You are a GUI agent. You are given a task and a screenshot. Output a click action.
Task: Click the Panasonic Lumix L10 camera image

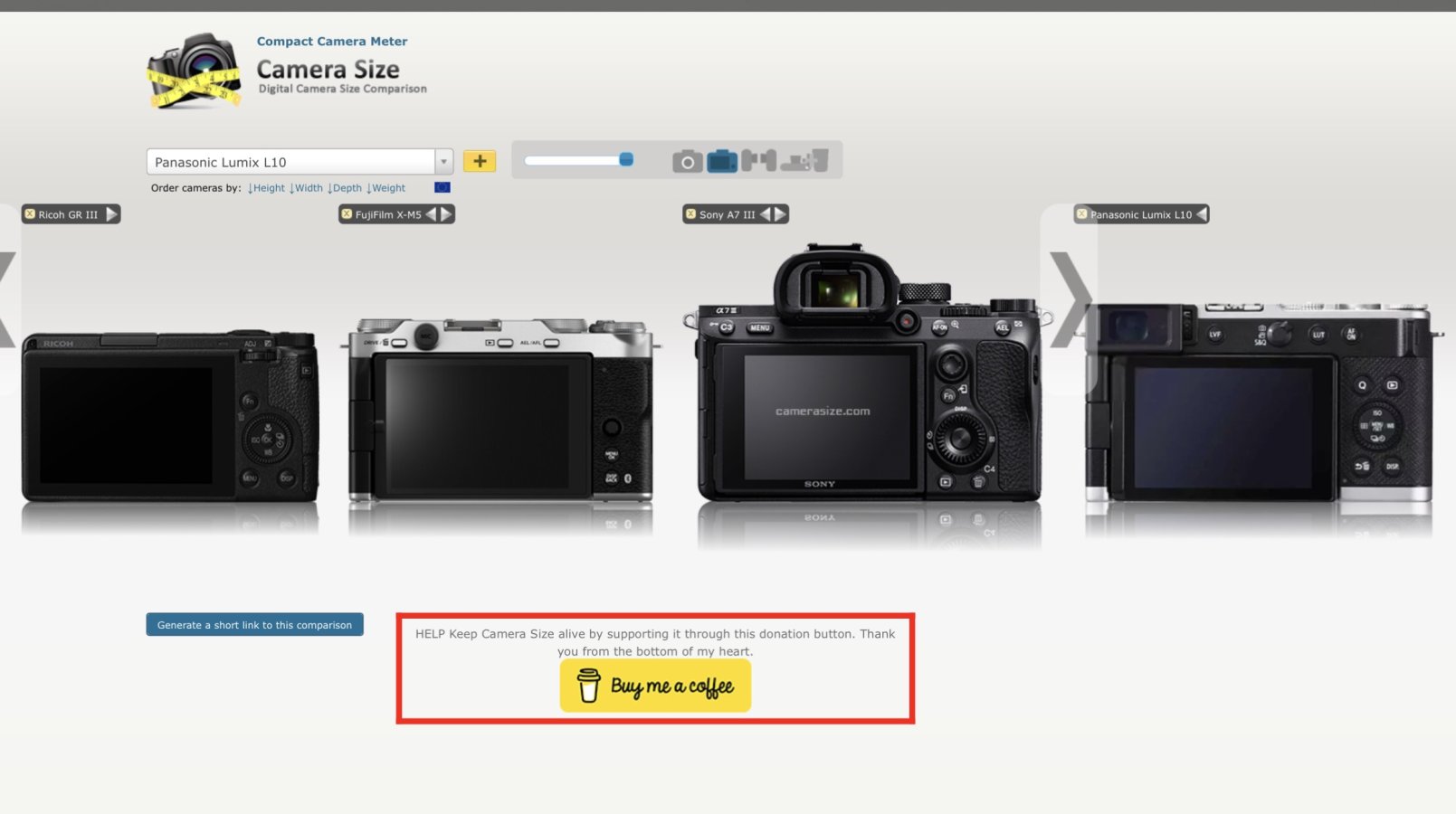1262,402
